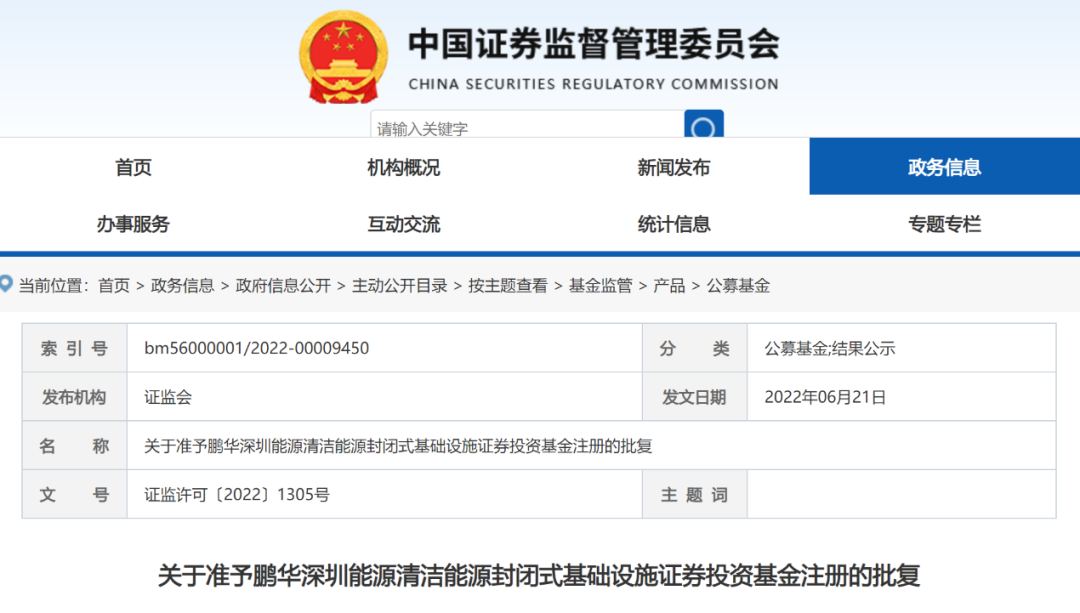Open 按主题查看 breadcrumb link
This screenshot has height=613, width=1080.
coord(508,286)
